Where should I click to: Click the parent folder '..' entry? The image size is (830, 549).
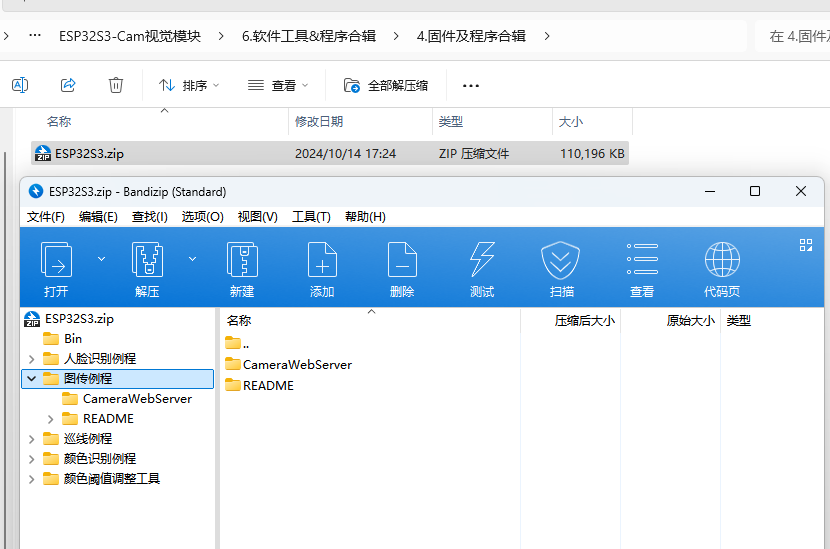237,344
